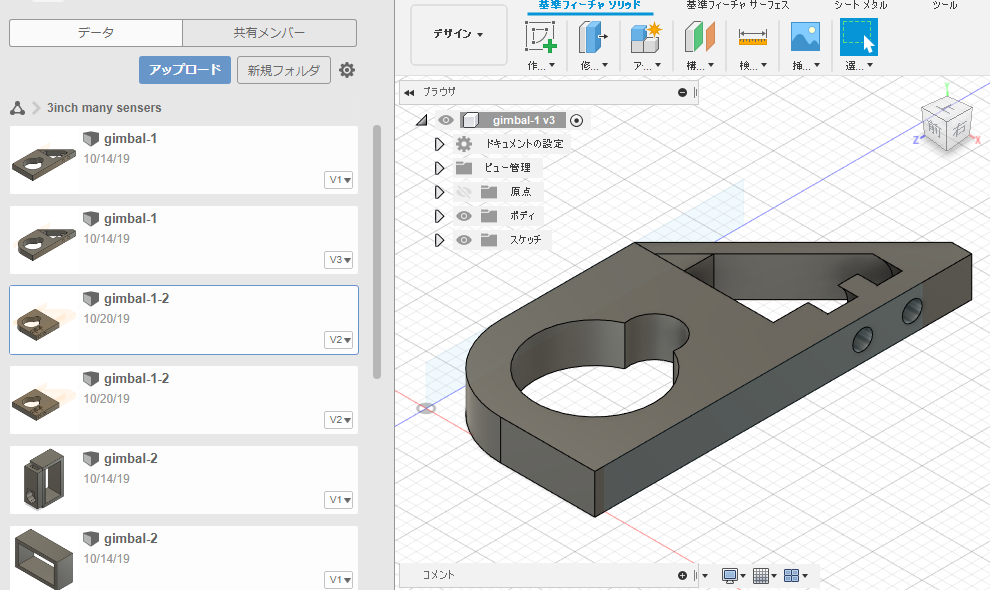Click the top face of the ViewCube

click(x=946, y=109)
